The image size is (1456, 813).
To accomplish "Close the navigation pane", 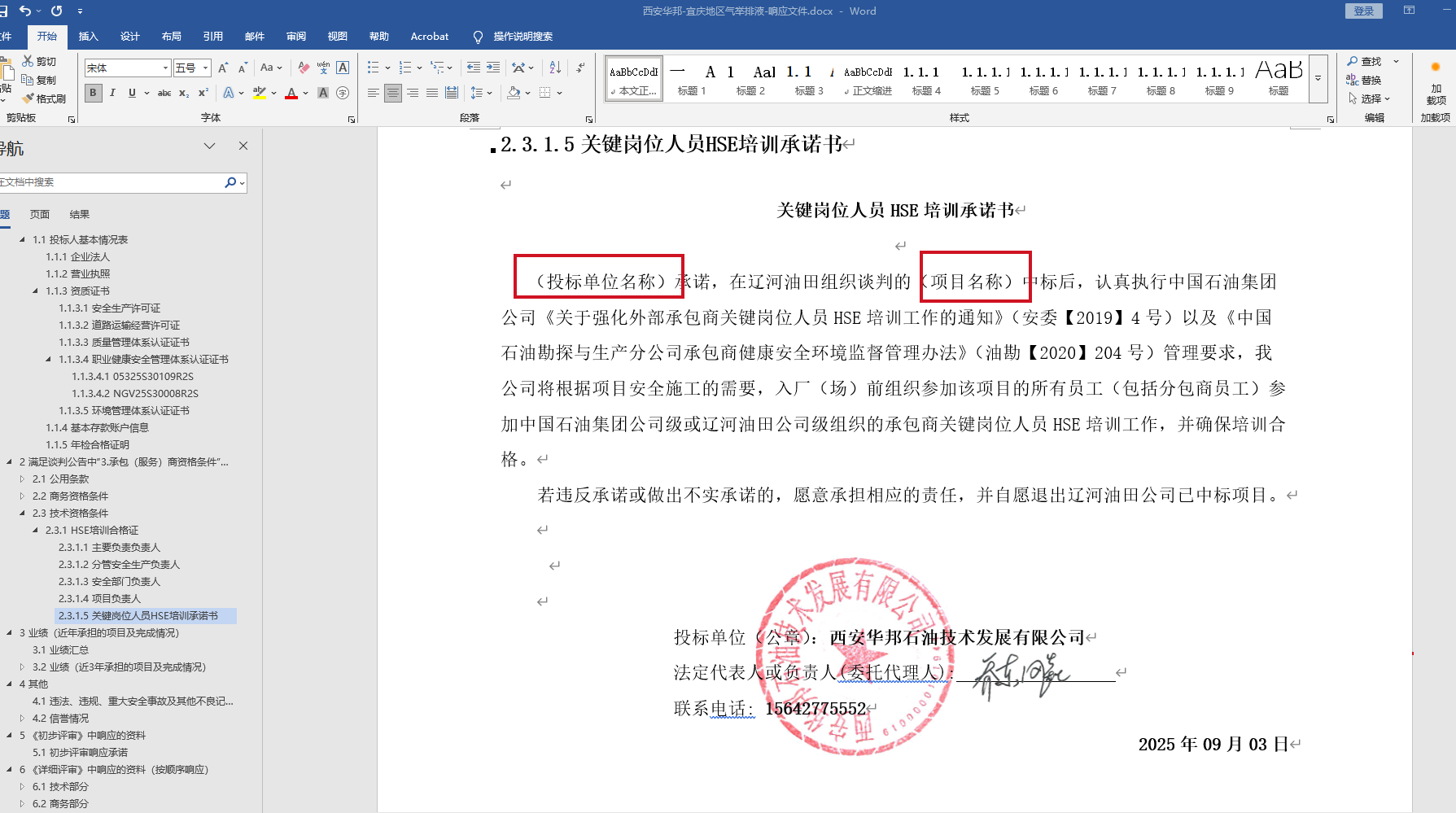I will pos(243,146).
